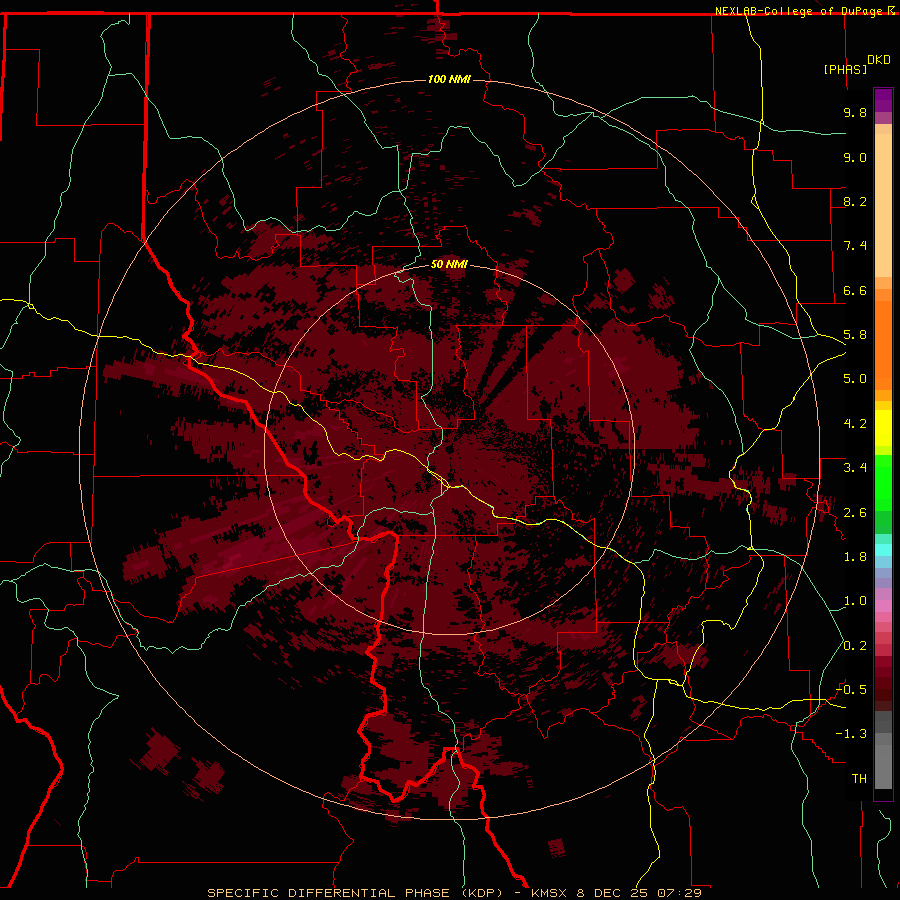900x900 pixels.
Task: Click the 1.0 scale label
Action: (x=855, y=601)
